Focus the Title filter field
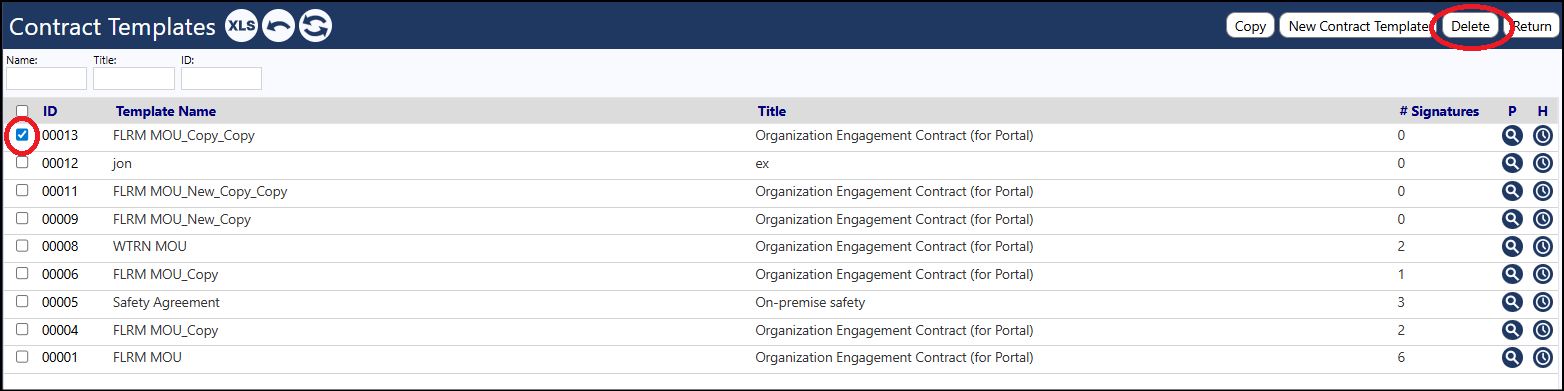 (x=134, y=78)
